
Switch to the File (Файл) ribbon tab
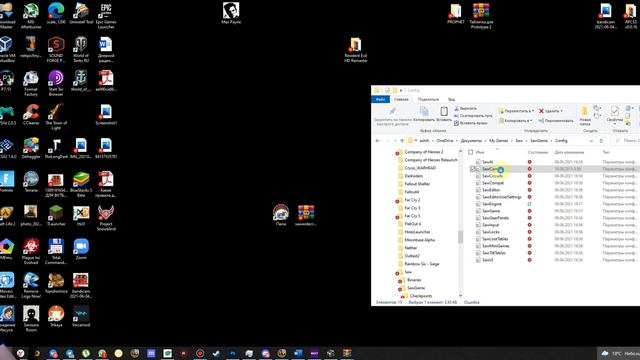pyautogui.click(x=380, y=99)
